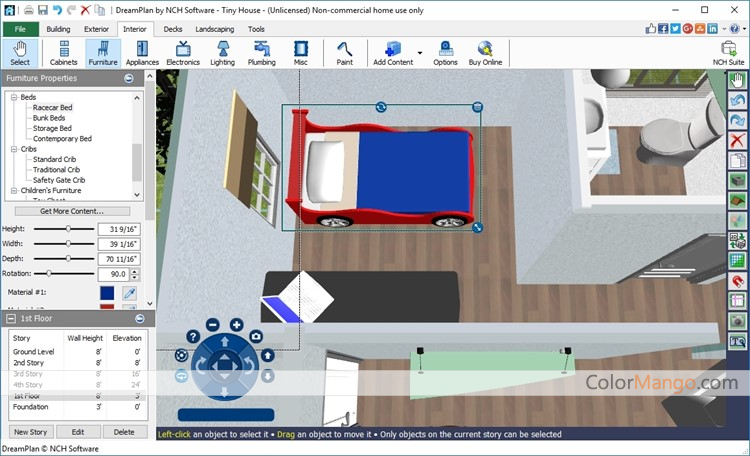Open the Appliances tool
The image size is (750, 456).
pyautogui.click(x=142, y=53)
